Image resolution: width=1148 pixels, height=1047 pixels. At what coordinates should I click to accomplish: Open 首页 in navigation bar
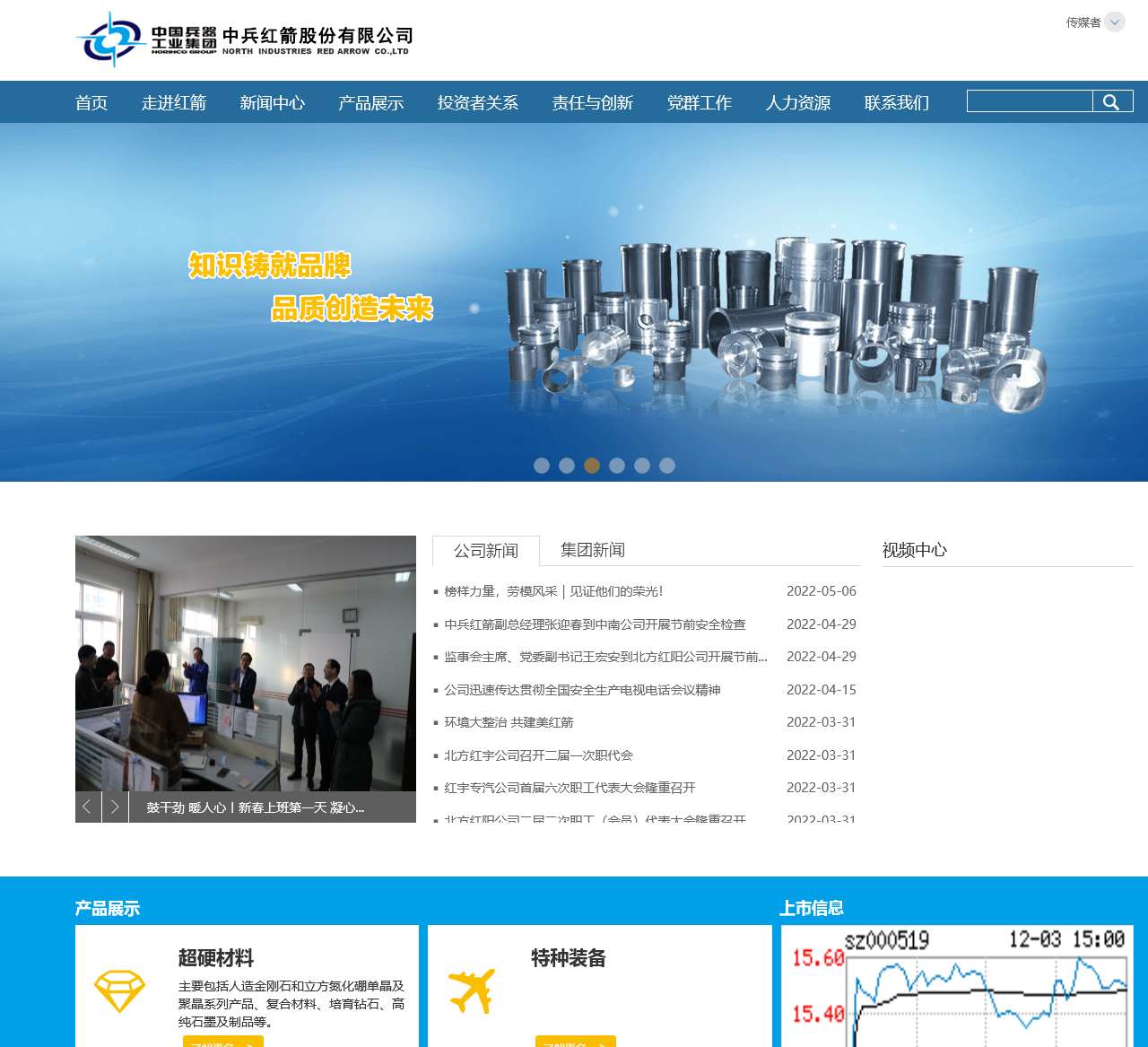coord(91,103)
